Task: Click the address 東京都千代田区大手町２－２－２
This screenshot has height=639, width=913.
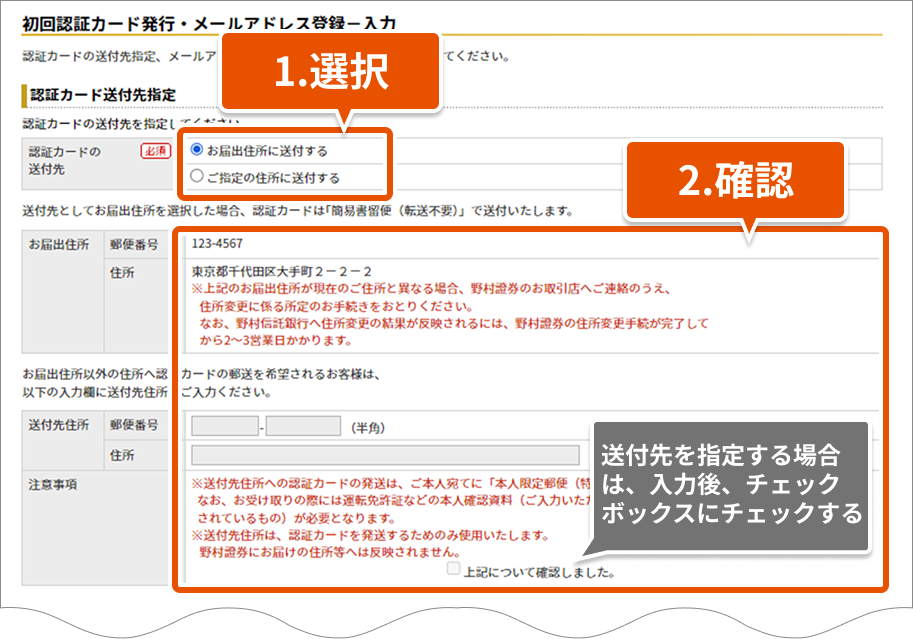Action: point(282,271)
